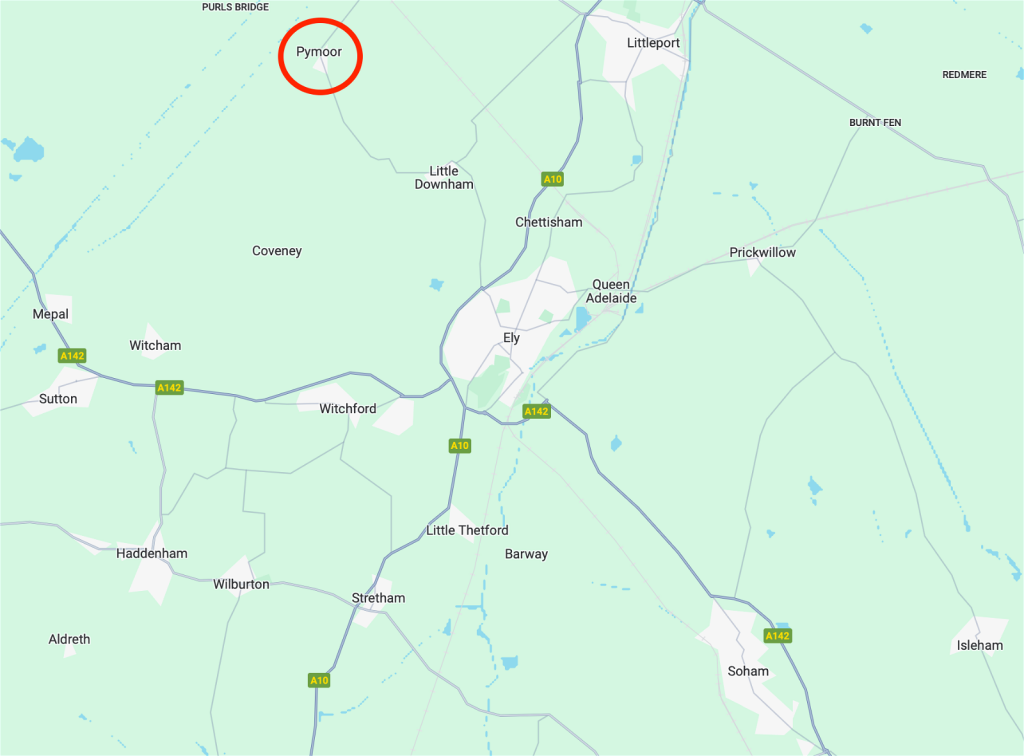Select the Little Thetford label
Viewport: 1024px width, 756px height.
[x=467, y=530]
